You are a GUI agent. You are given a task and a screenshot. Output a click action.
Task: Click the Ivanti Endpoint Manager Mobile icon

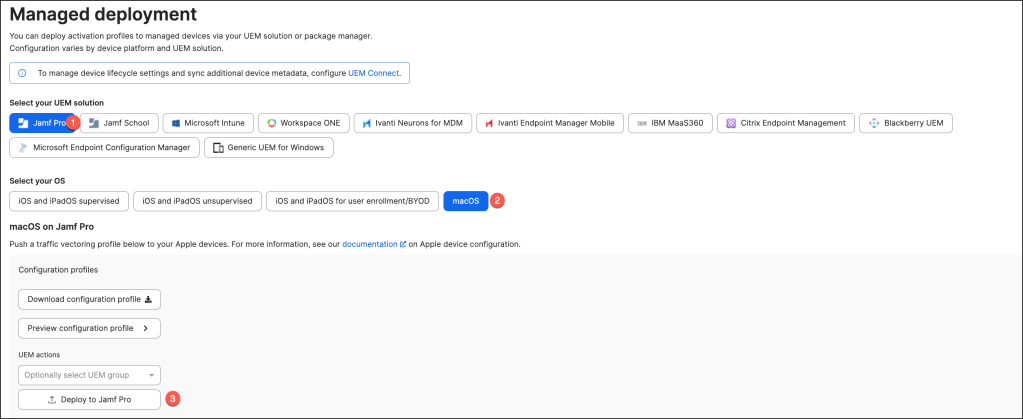click(x=489, y=123)
